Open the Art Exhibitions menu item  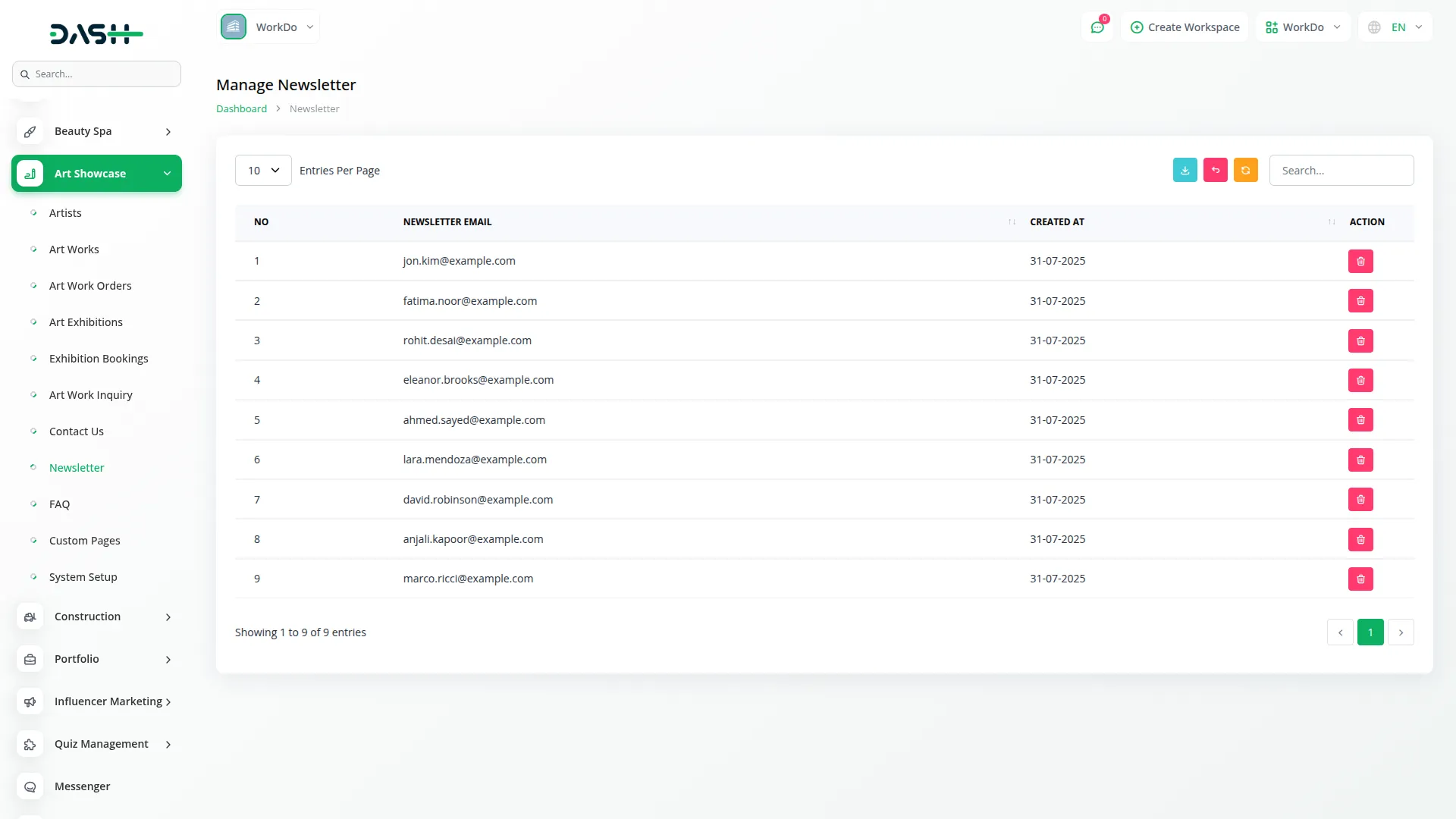click(86, 322)
